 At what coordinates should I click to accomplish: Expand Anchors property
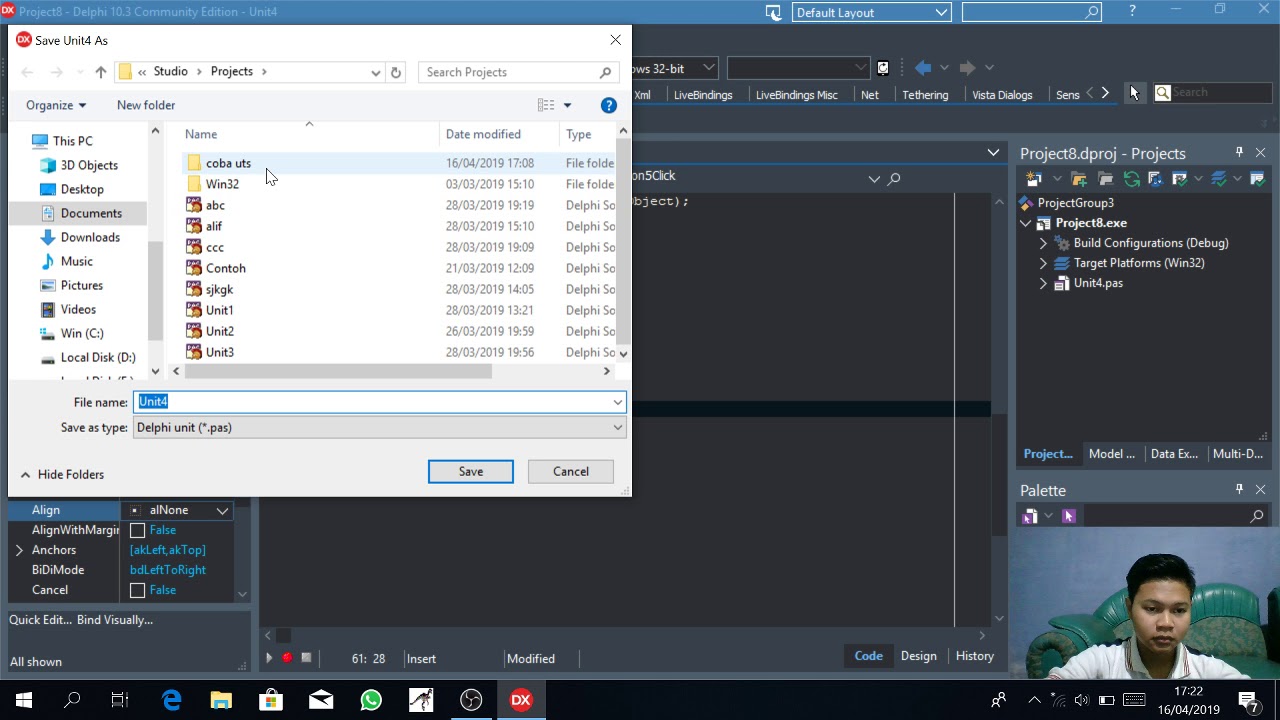[x=19, y=550]
